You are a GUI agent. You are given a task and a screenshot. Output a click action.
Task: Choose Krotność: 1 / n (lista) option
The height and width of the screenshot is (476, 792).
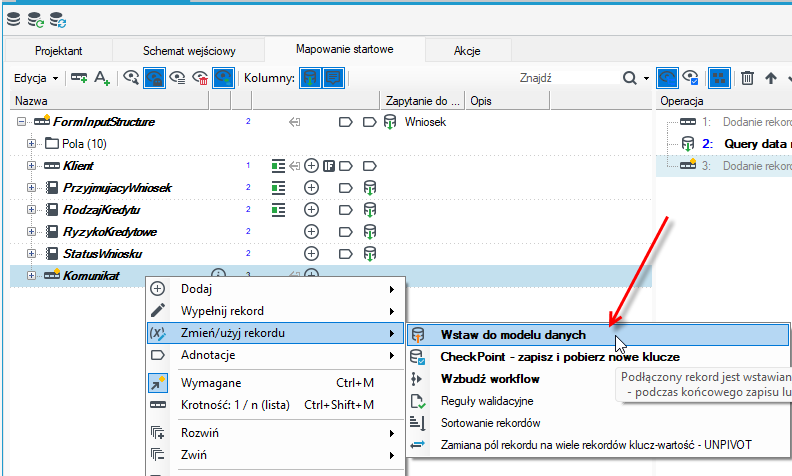[275, 405]
